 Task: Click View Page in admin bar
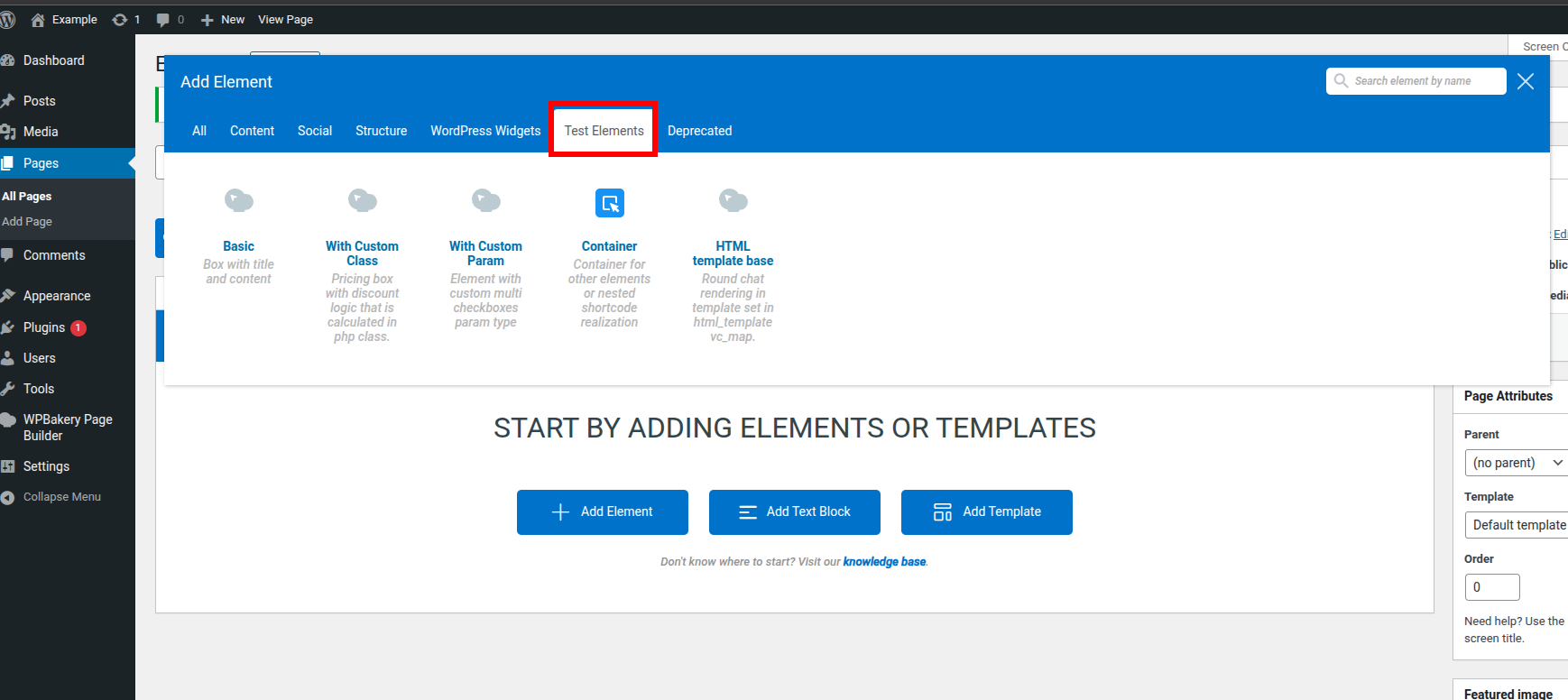[x=285, y=20]
